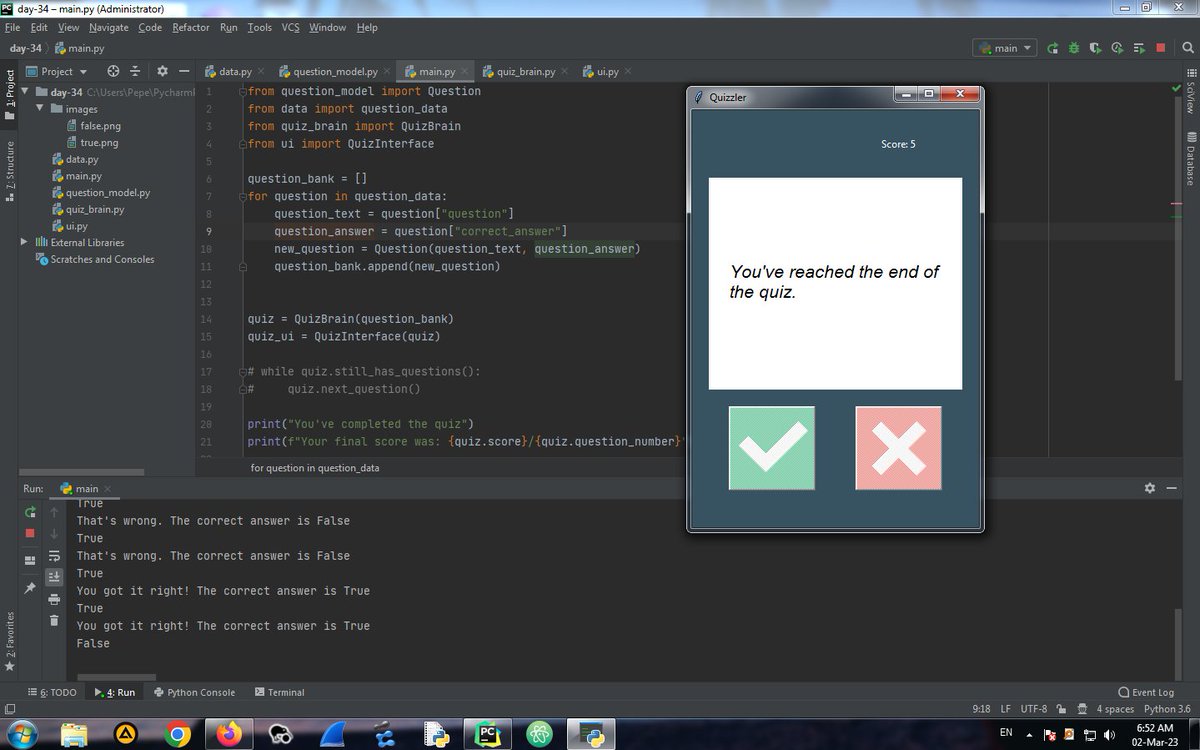Open the Refactor menu
The image size is (1200, 750).
coord(191,27)
